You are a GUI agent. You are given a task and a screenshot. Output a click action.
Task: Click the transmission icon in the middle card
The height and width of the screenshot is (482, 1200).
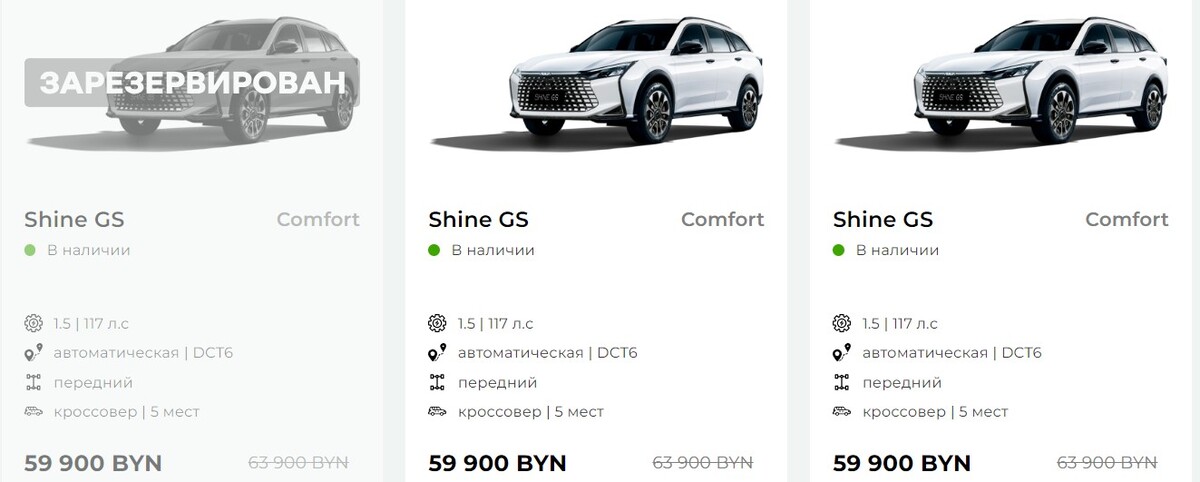point(437,353)
